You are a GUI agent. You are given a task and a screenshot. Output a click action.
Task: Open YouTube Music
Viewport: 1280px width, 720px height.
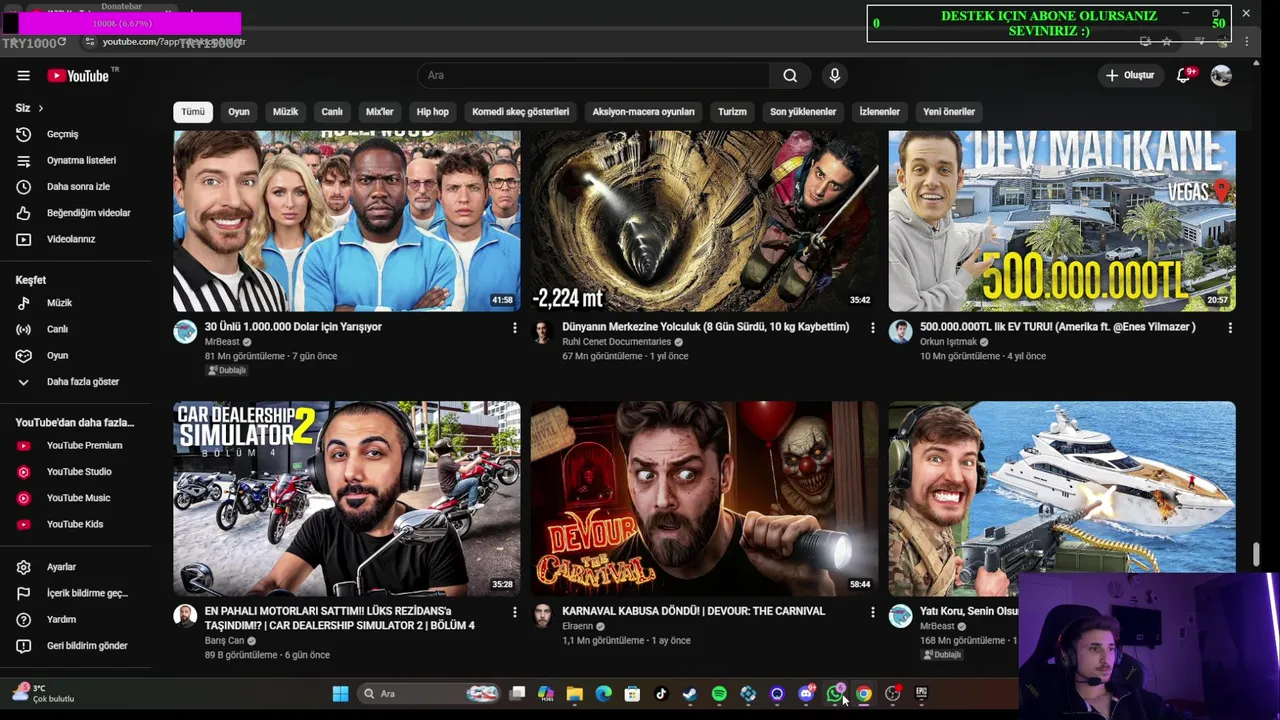(76, 497)
